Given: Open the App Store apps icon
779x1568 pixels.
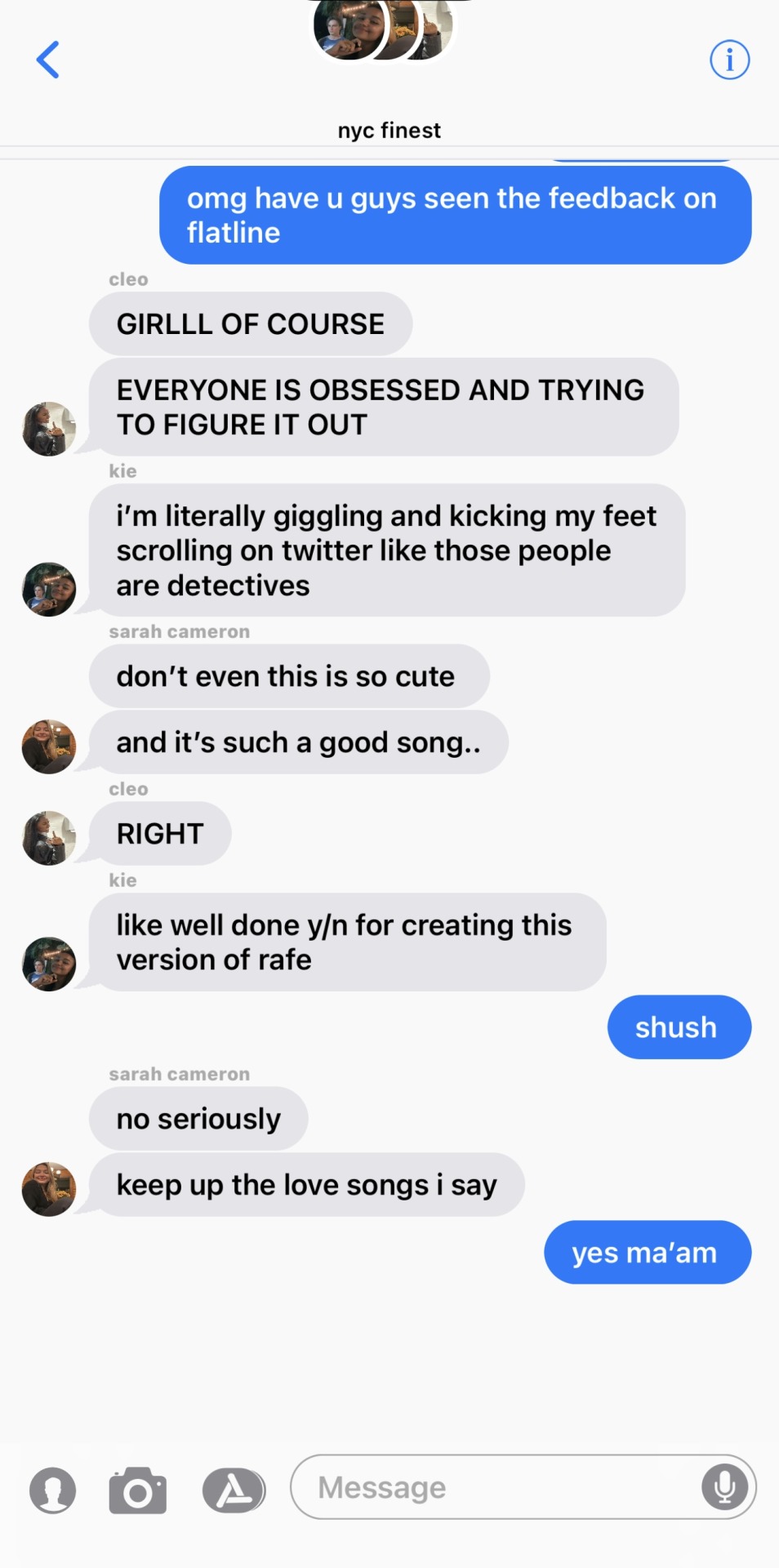Looking at the screenshot, I should [234, 1490].
